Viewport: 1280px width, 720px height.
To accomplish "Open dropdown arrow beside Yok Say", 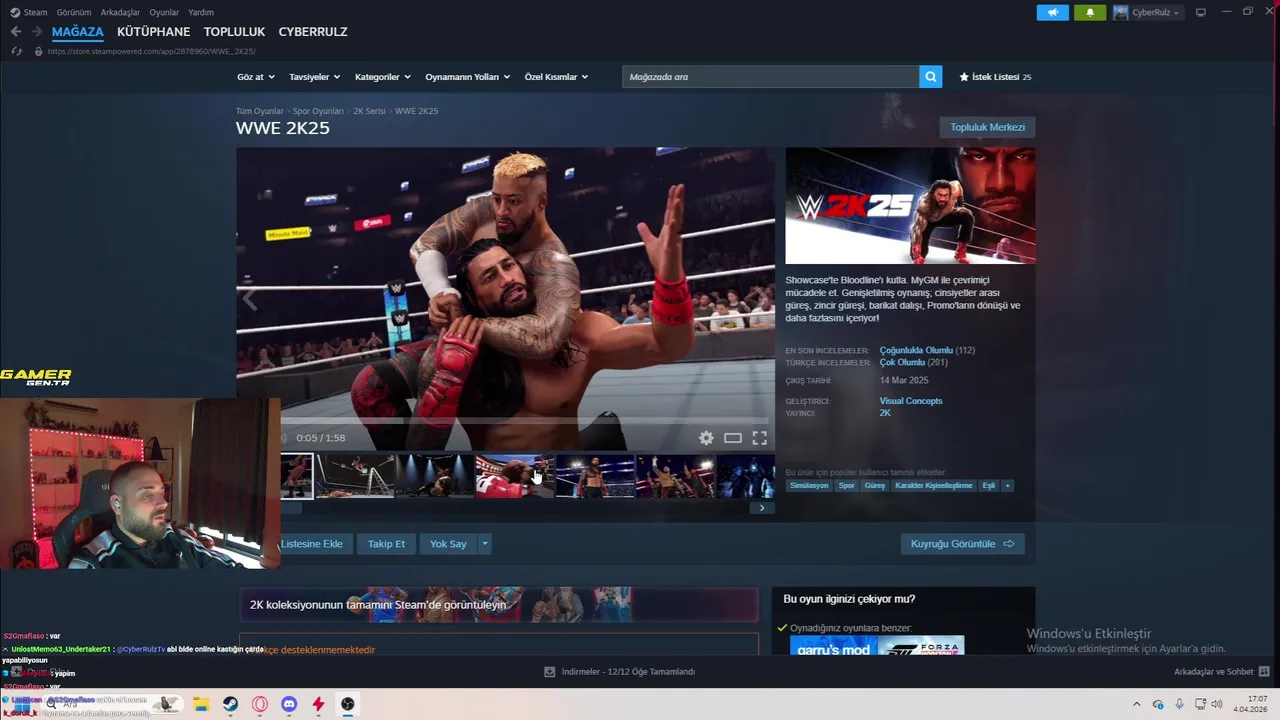I will (484, 544).
